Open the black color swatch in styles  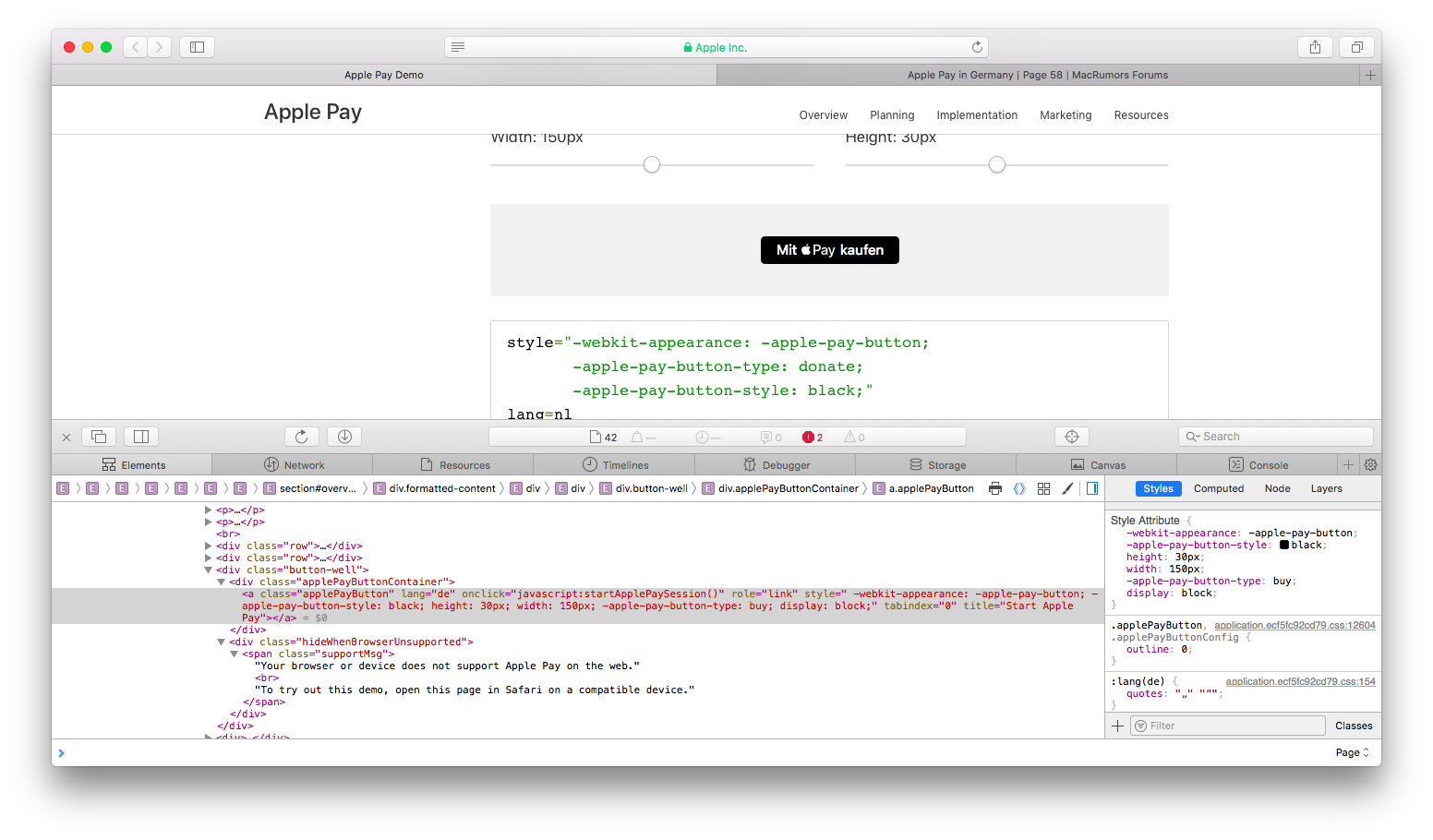[x=1283, y=545]
